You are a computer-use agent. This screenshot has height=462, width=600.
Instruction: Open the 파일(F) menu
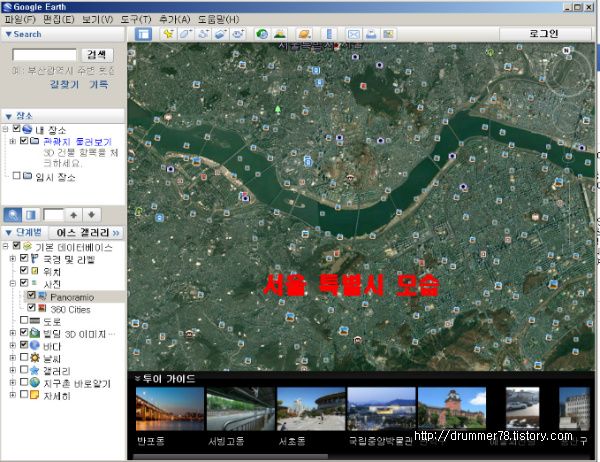point(20,19)
